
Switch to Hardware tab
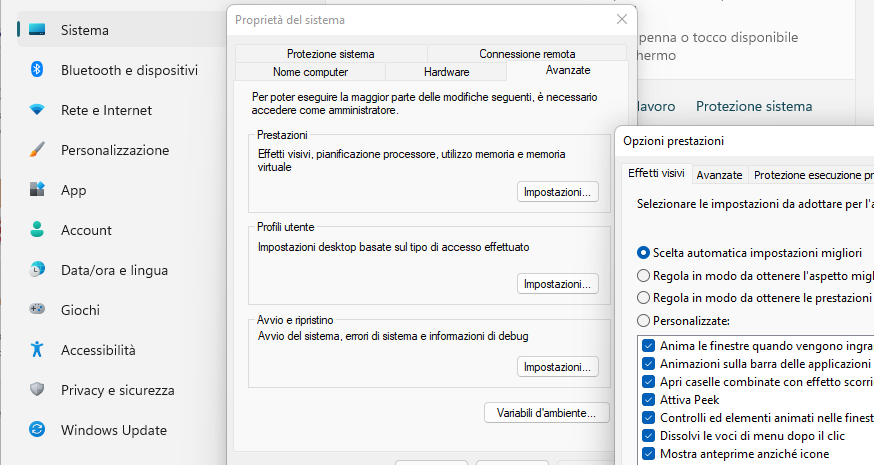(446, 72)
